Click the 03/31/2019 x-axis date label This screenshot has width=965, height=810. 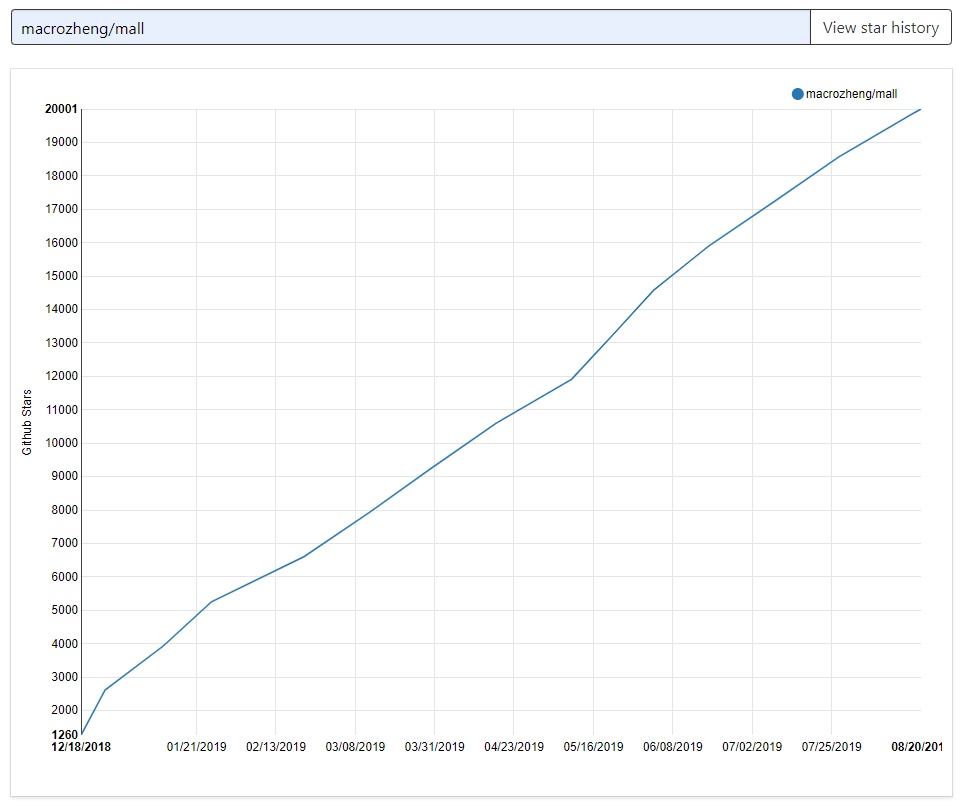click(x=434, y=747)
